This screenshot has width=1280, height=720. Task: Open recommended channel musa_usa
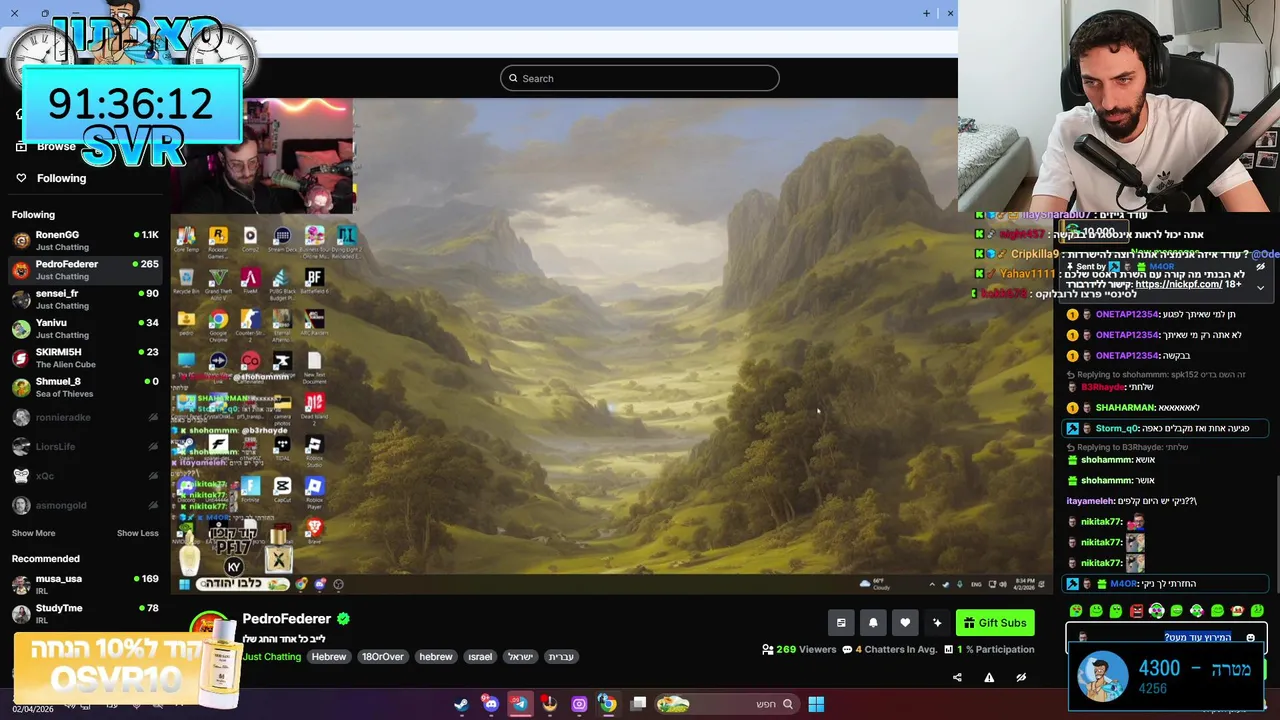[85, 584]
